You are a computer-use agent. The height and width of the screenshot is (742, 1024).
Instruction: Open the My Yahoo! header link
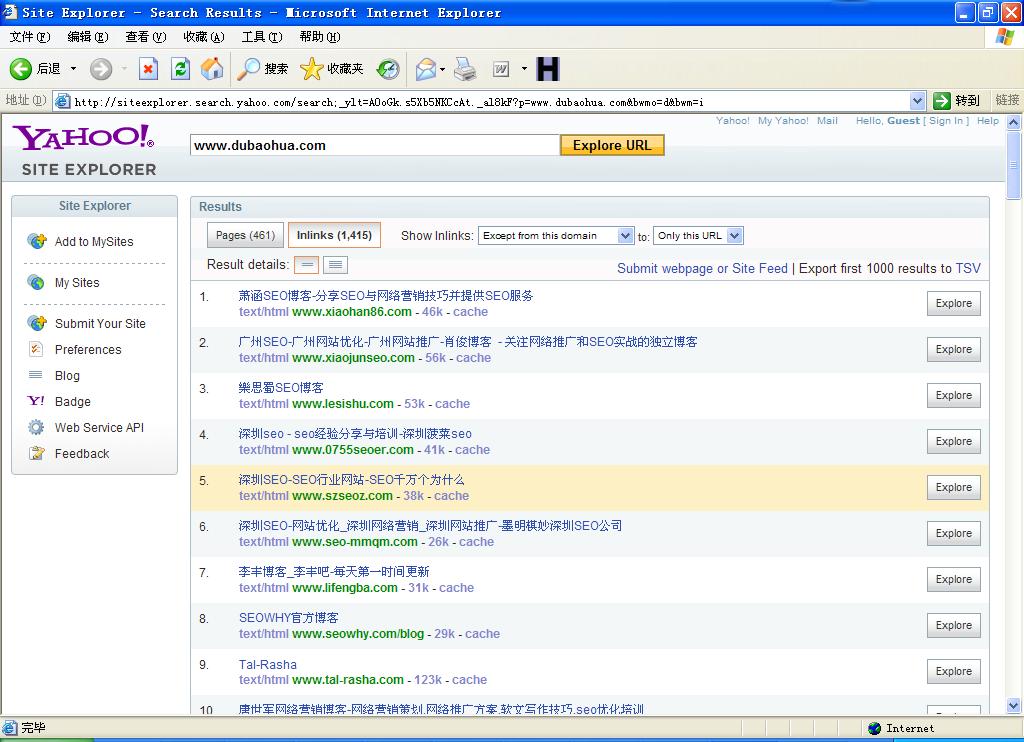[x=783, y=121]
